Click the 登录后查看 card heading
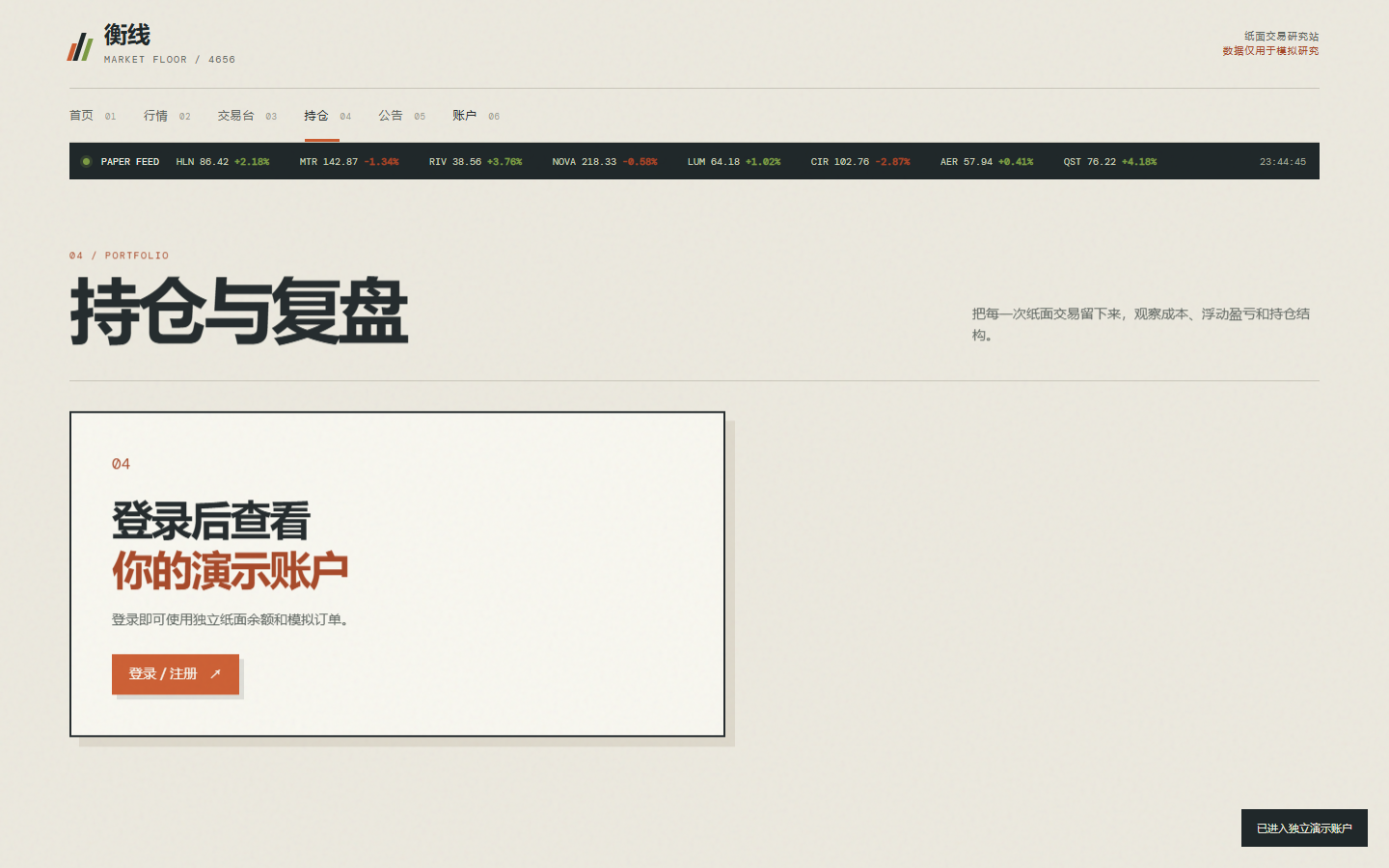This screenshot has width=1389, height=868. click(211, 522)
